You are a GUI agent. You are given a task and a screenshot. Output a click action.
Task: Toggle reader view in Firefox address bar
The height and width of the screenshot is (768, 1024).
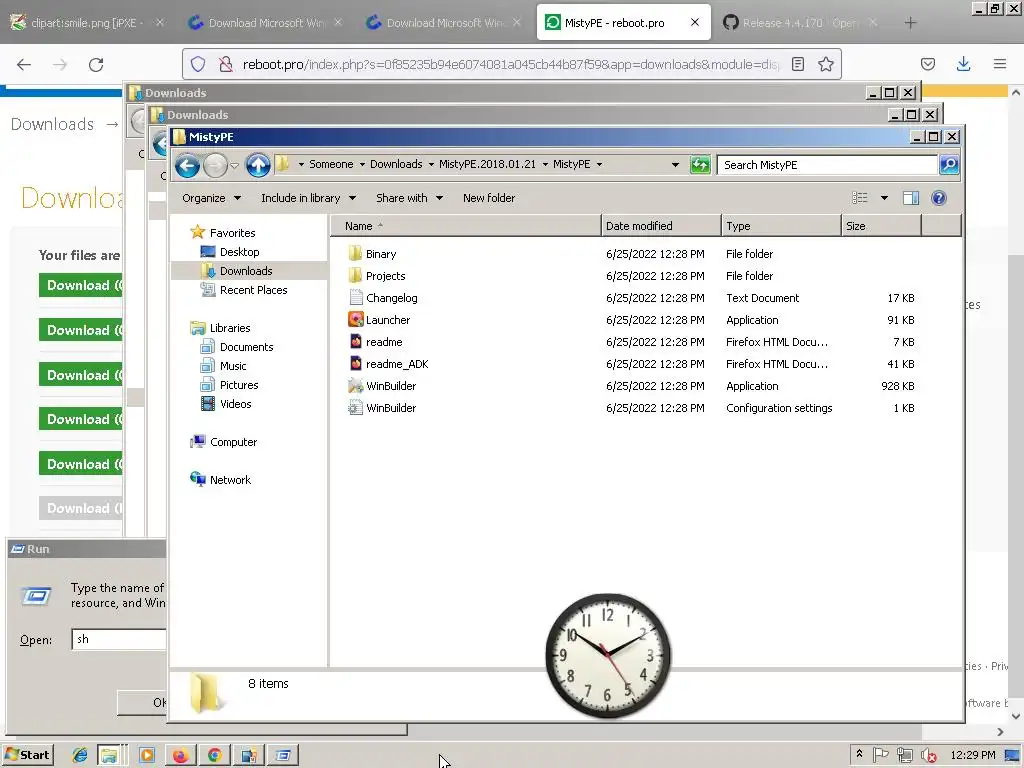(797, 64)
